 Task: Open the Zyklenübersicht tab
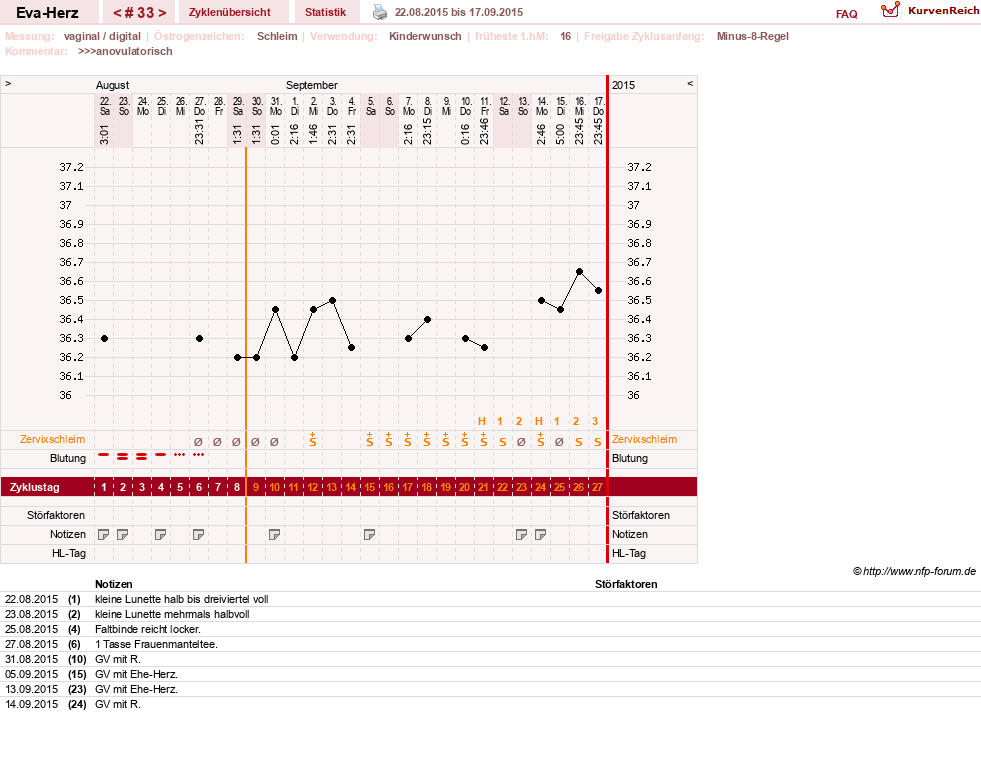[230, 12]
